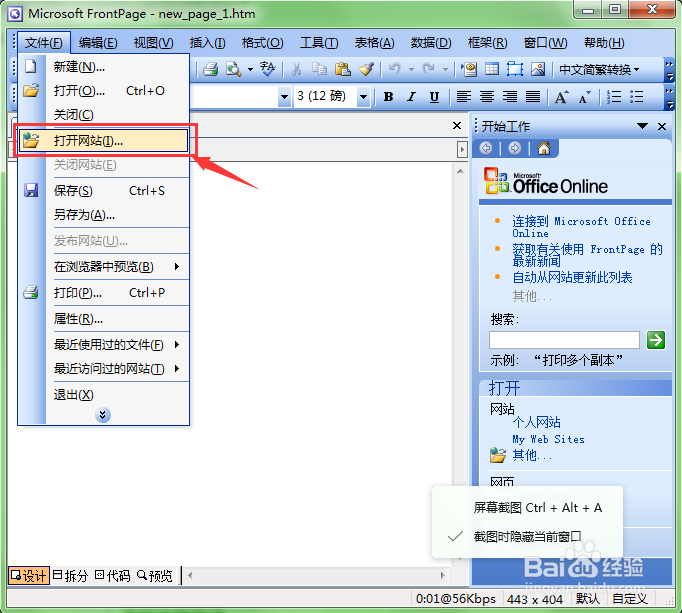Click into the task pane search field

click(x=564, y=340)
